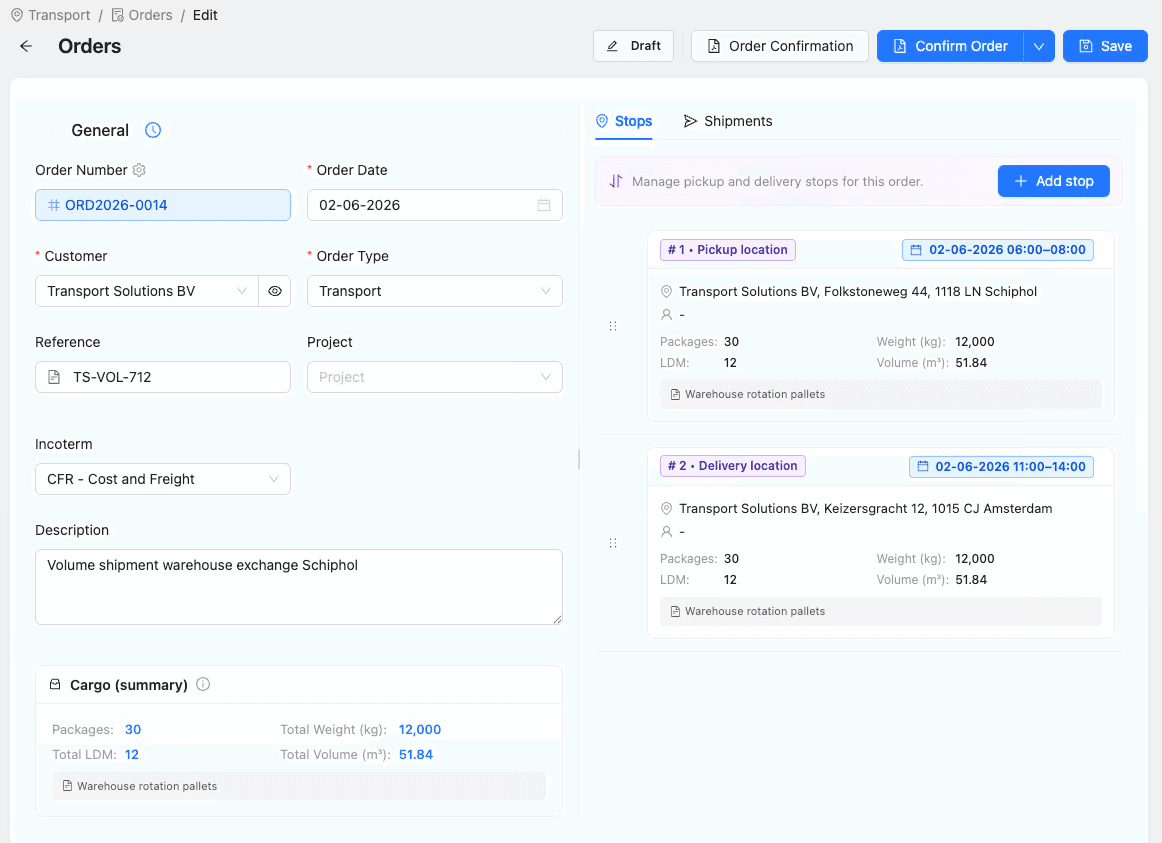Viewport: 1162px width, 843px height.
Task: Click the Transport breadcrumb pin icon
Action: [x=17, y=15]
